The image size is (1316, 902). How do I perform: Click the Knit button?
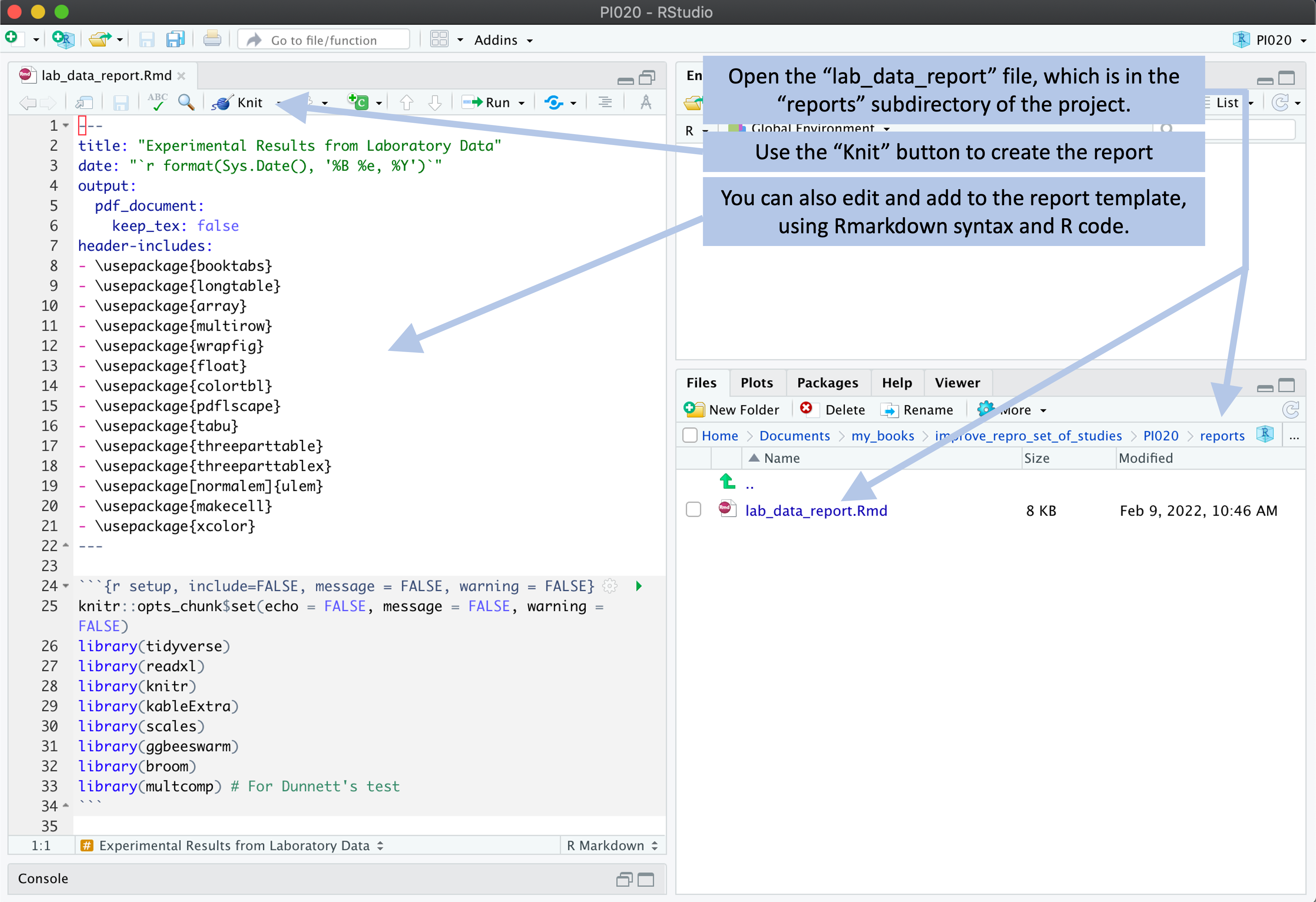(x=238, y=102)
